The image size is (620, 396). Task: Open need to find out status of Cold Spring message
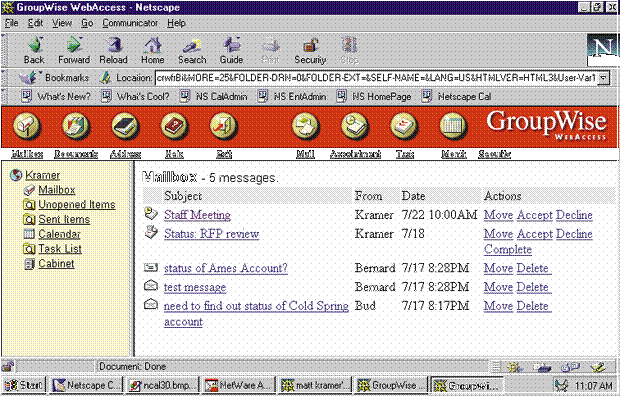pyautogui.click(x=256, y=314)
